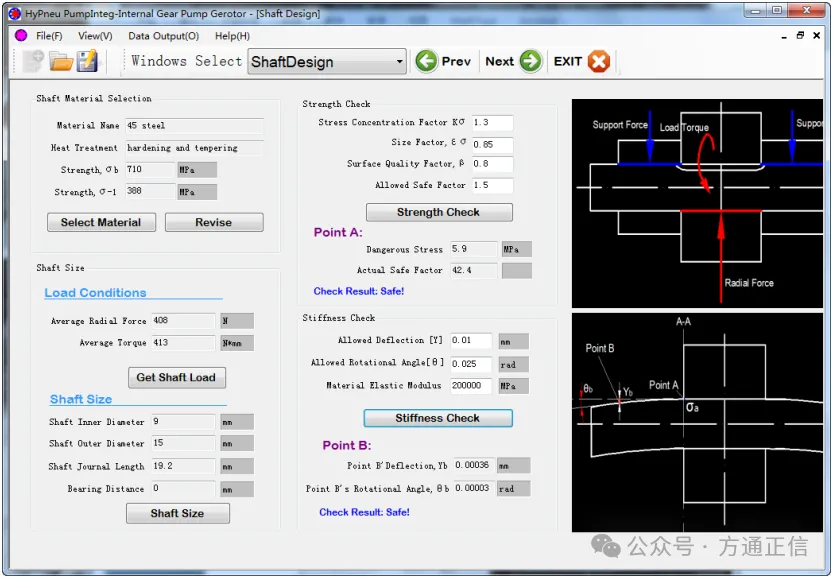Click Strength σ-1 field showing 388
This screenshot has width=835, height=579.
150,191
